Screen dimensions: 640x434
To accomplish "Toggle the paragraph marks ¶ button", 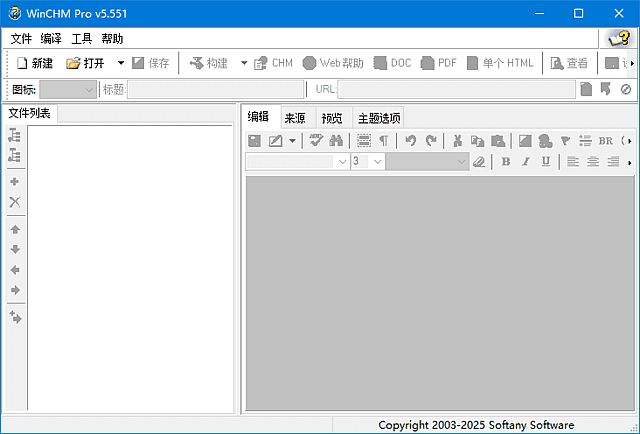I will coord(383,141).
